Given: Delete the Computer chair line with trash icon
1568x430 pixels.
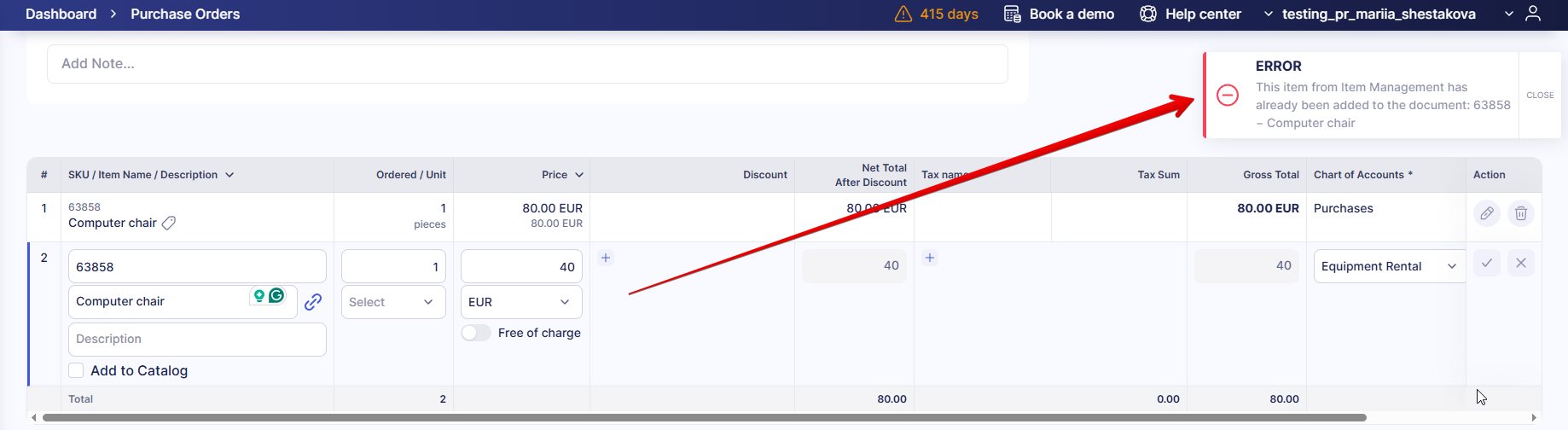Looking at the screenshot, I should [x=1520, y=213].
